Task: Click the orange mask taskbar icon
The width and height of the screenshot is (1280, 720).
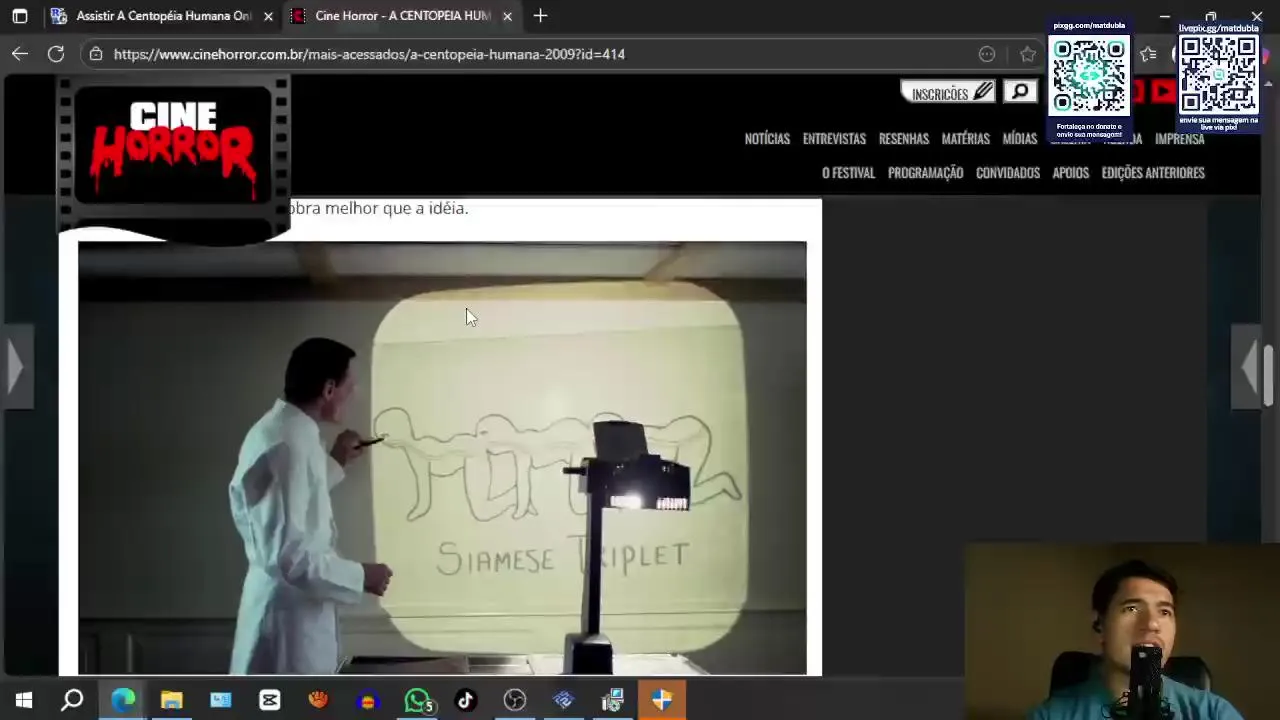Action: point(319,700)
